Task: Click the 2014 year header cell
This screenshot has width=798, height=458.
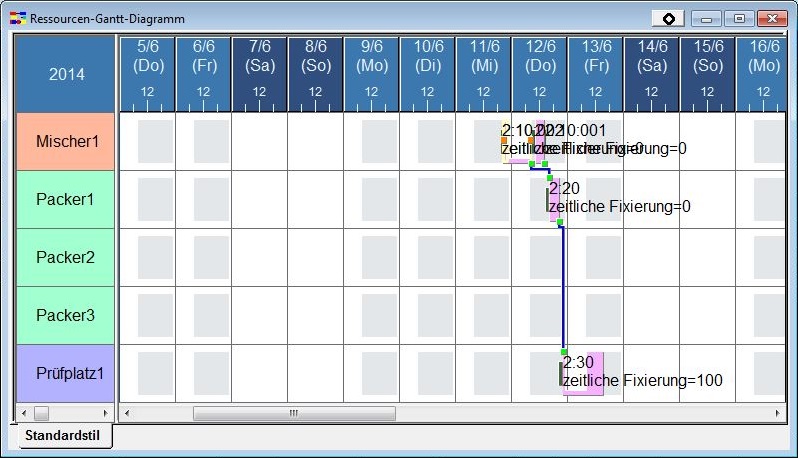Action: [66, 74]
